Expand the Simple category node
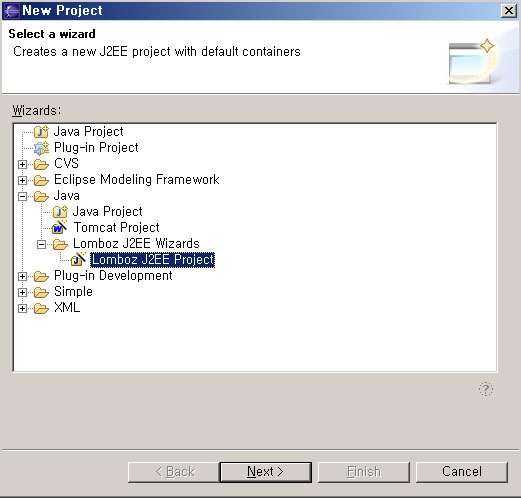The height and width of the screenshot is (498, 521). click(22, 292)
